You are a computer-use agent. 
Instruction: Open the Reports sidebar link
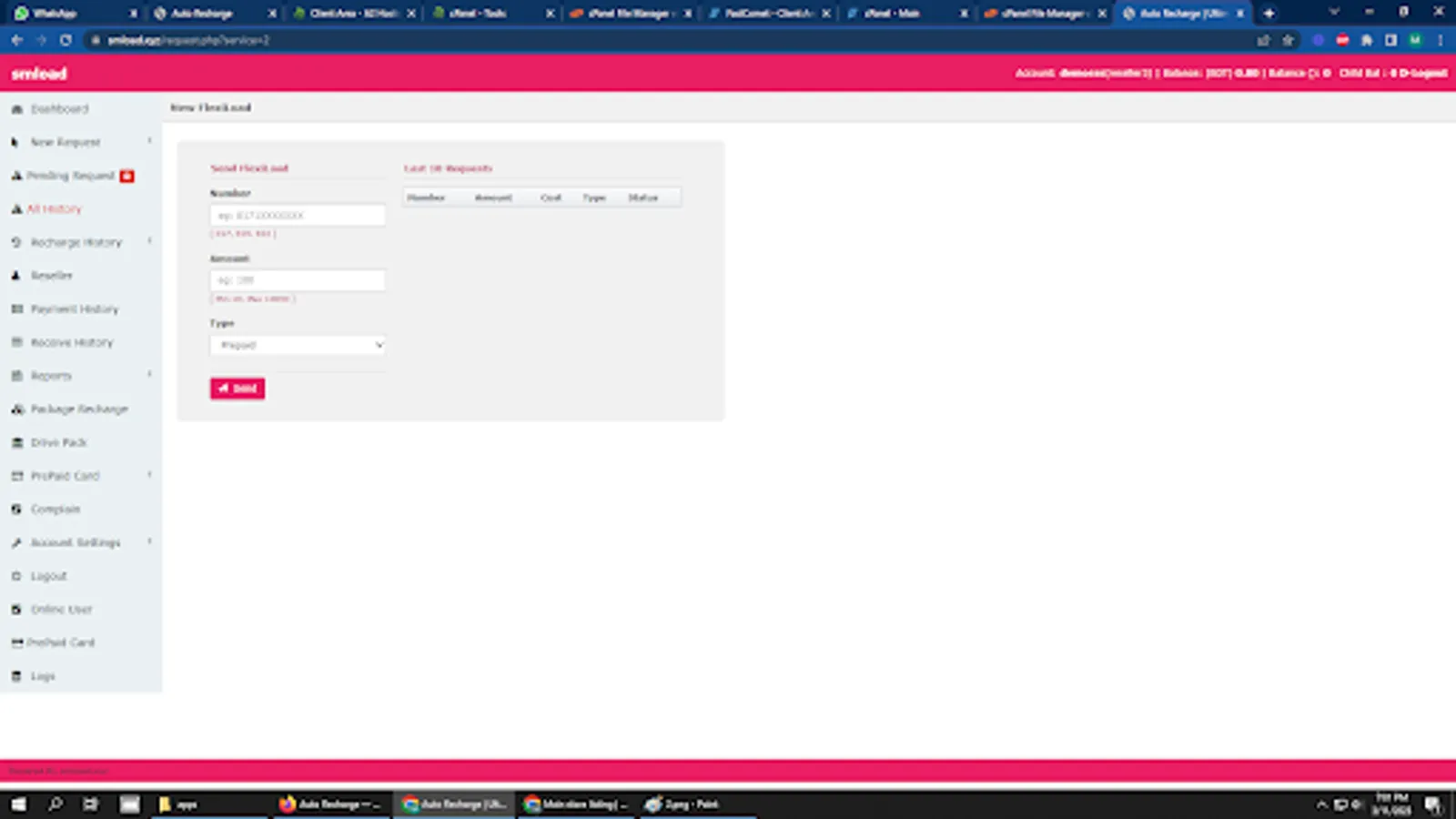point(51,376)
